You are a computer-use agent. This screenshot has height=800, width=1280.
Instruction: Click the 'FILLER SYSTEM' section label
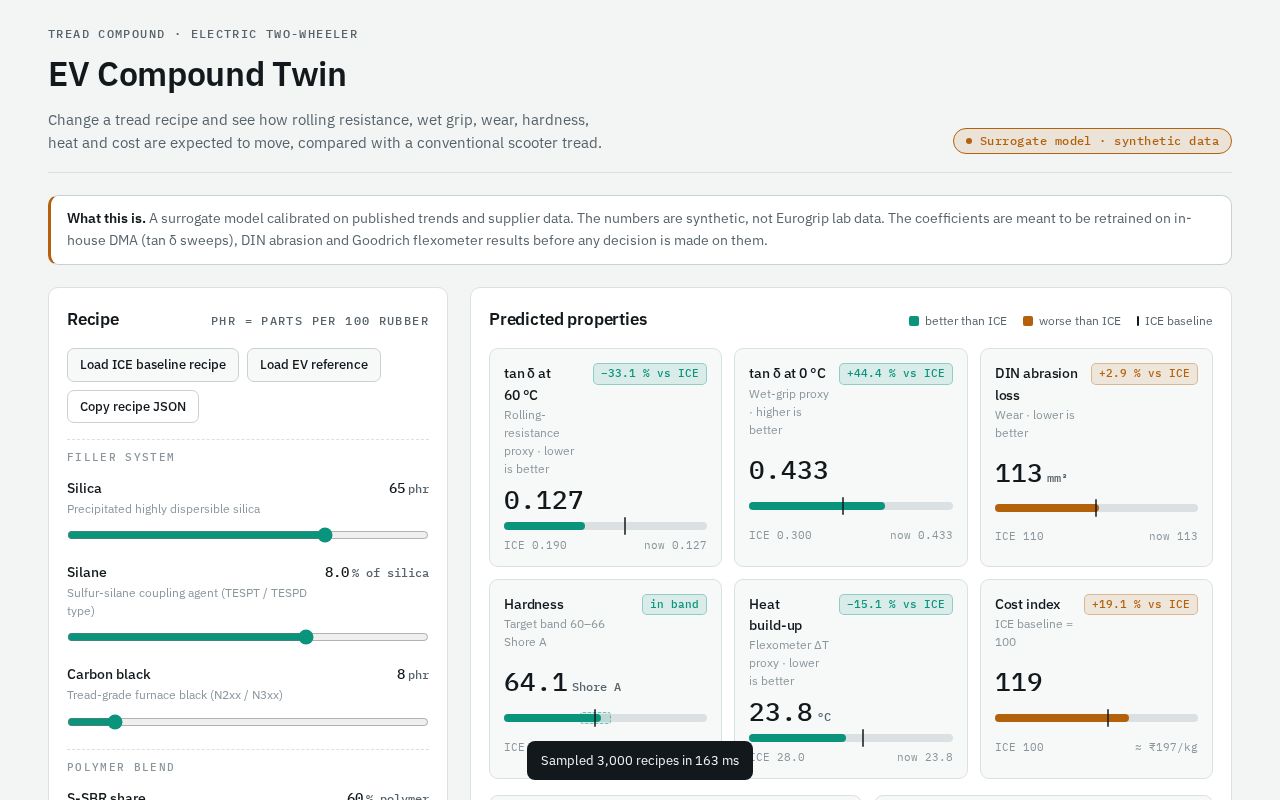point(121,457)
